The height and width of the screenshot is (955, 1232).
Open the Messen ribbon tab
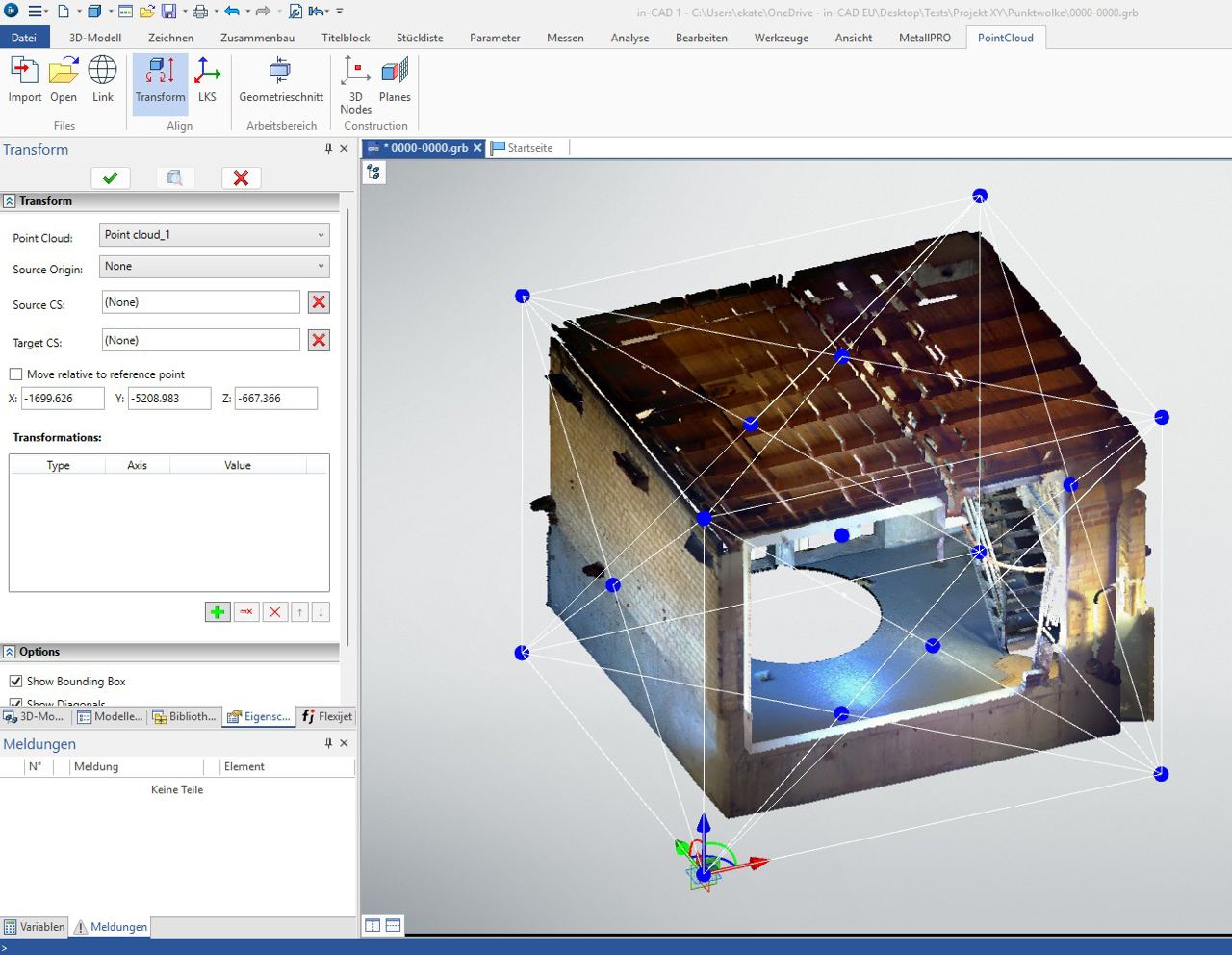coord(565,38)
